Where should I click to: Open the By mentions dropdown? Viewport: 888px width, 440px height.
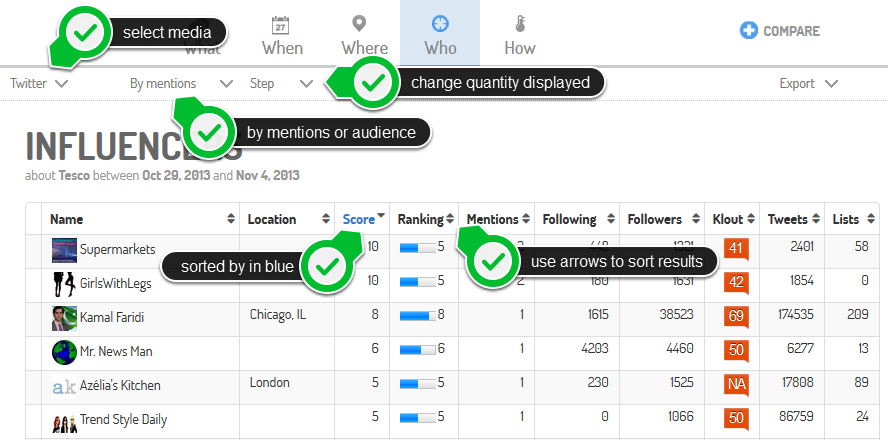pos(181,84)
